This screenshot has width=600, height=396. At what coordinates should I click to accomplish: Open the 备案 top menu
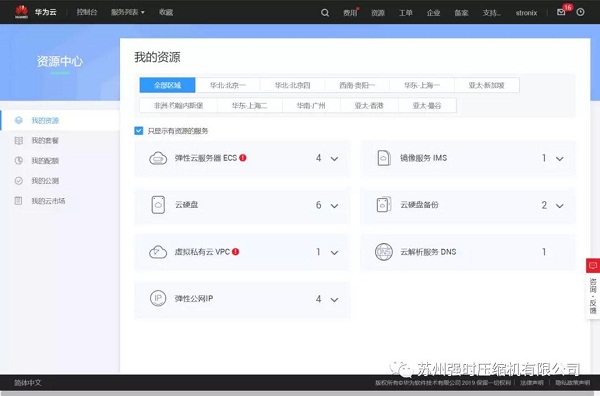tap(461, 13)
